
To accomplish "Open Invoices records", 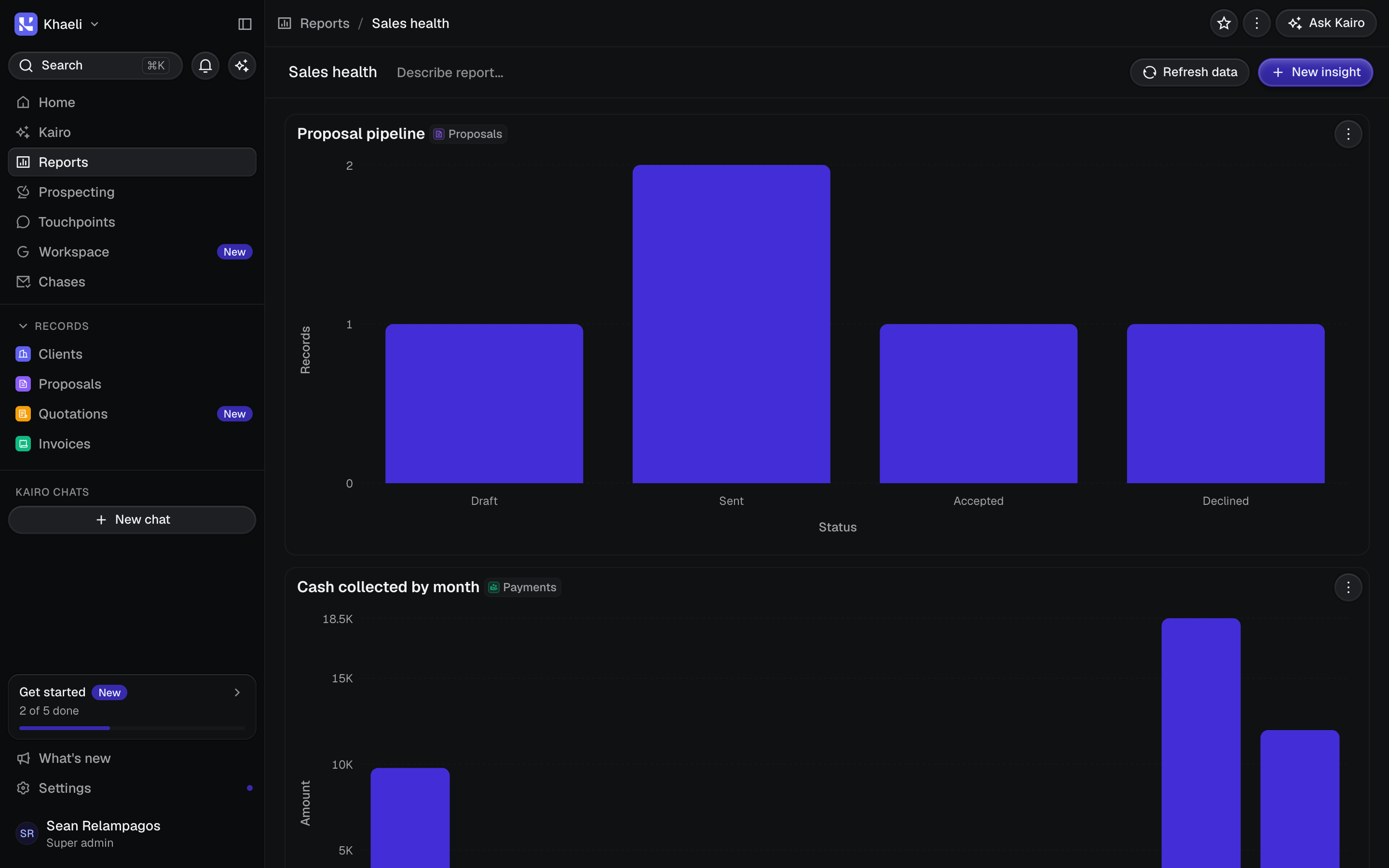I will coord(132,444).
